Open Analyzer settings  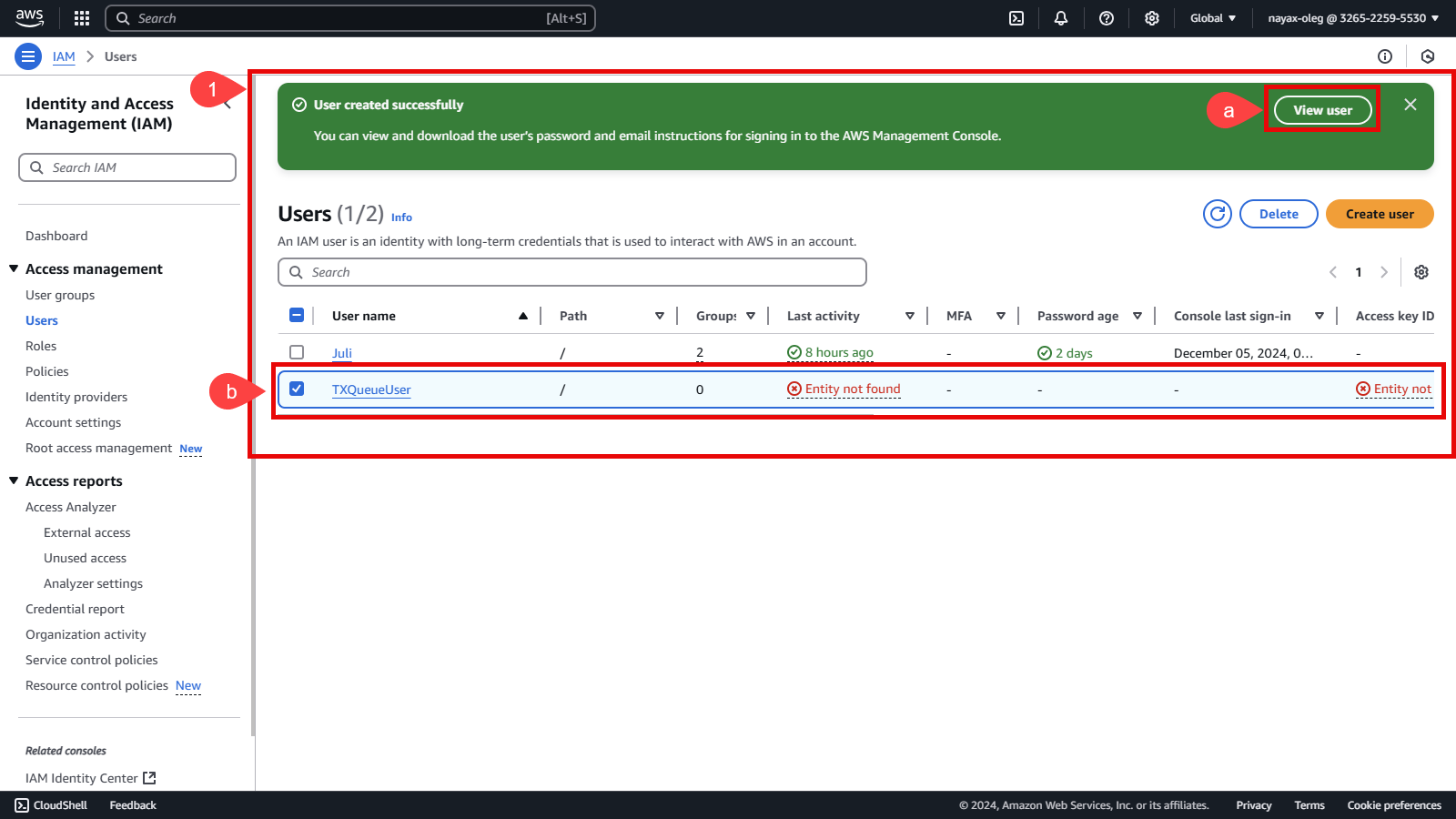coord(94,583)
